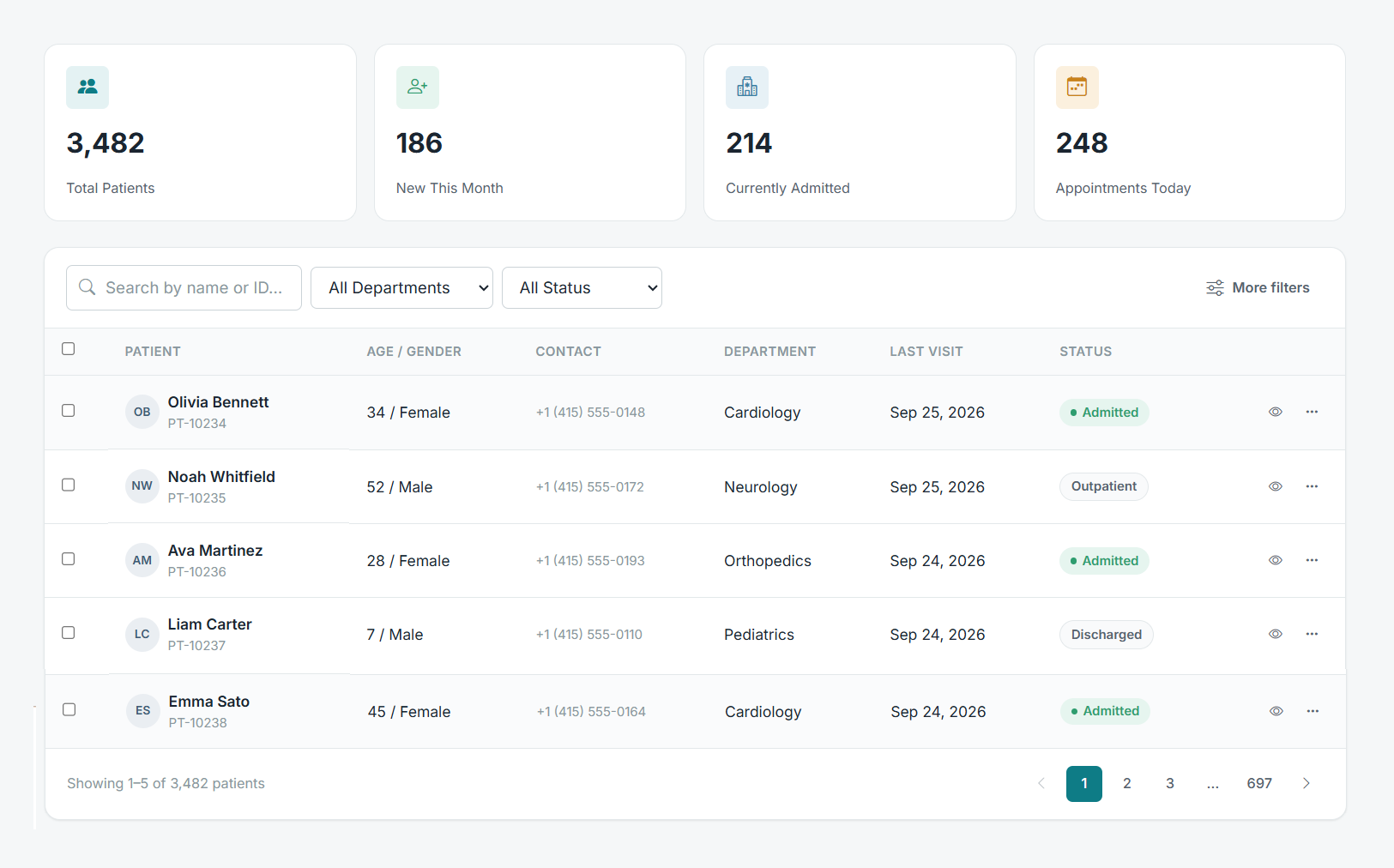View Emma Sato's record via eye icon
The height and width of the screenshot is (868, 1394).
pos(1276,711)
